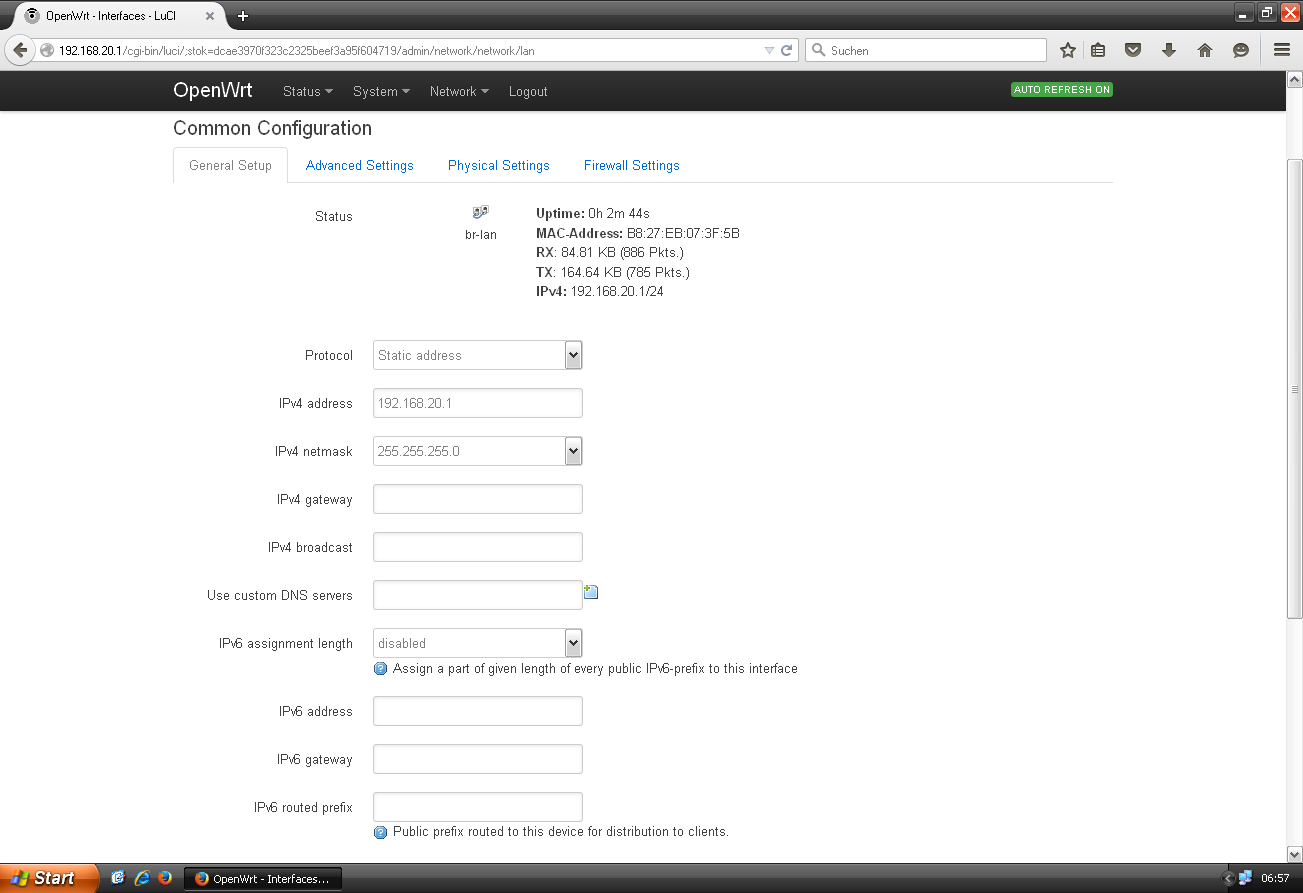Click the IPv4 gateway input field

[x=477, y=499]
